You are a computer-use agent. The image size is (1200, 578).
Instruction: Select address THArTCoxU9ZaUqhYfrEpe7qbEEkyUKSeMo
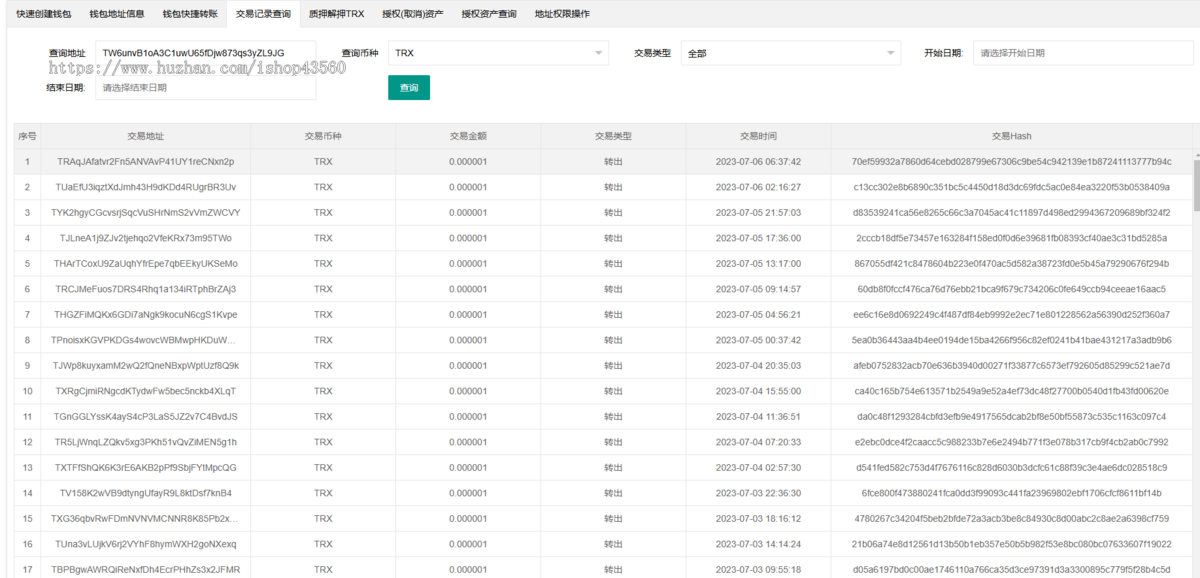(146, 263)
